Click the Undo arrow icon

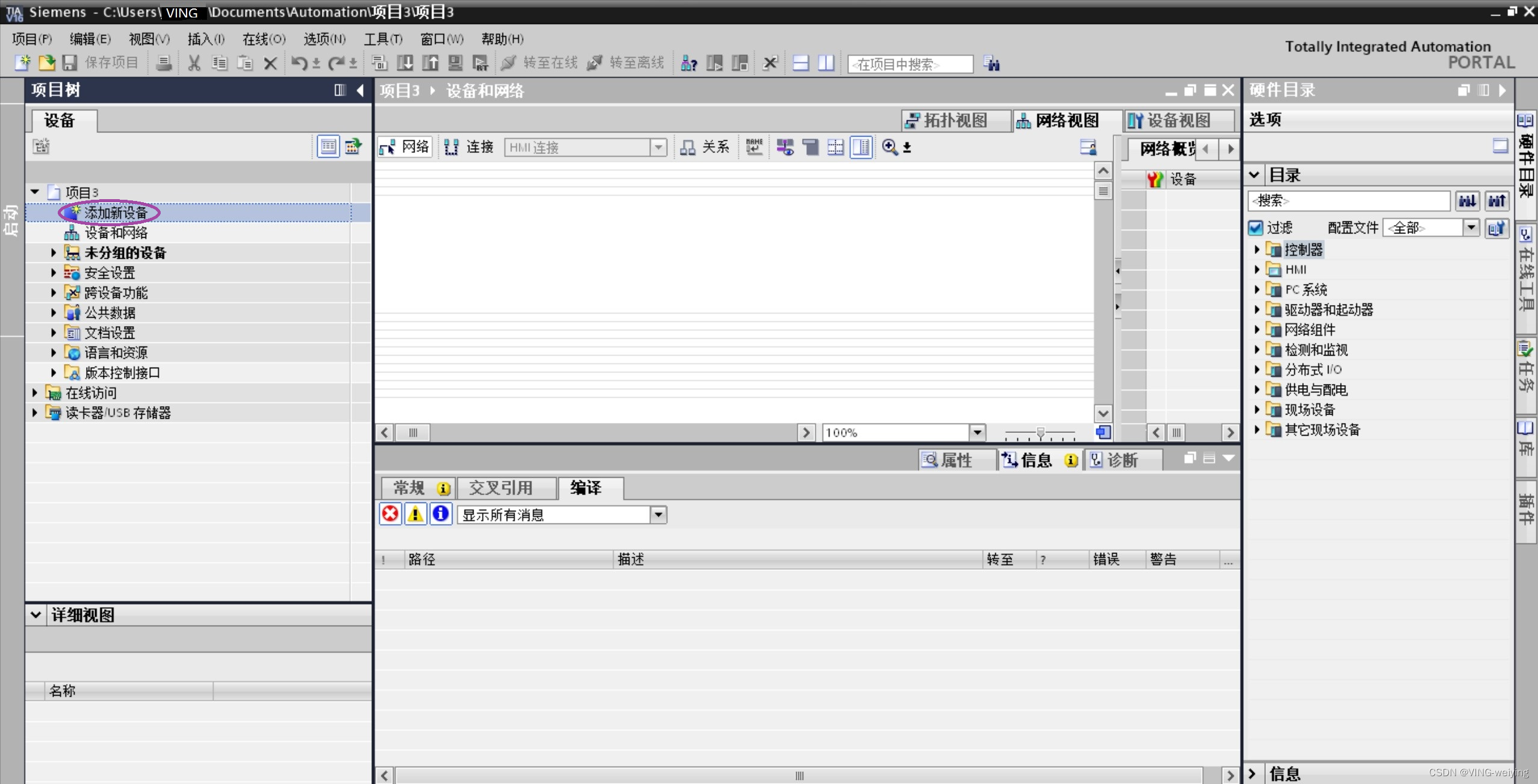298,63
